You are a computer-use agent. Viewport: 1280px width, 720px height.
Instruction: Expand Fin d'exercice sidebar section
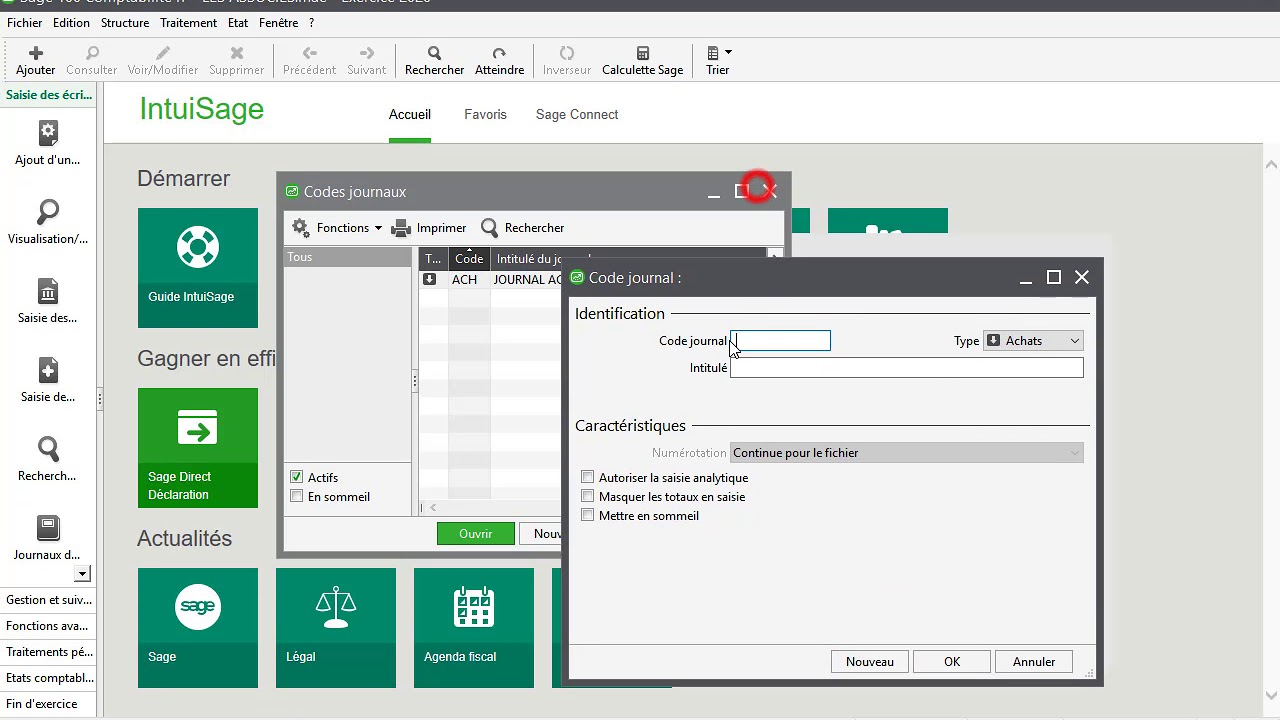(x=48, y=704)
